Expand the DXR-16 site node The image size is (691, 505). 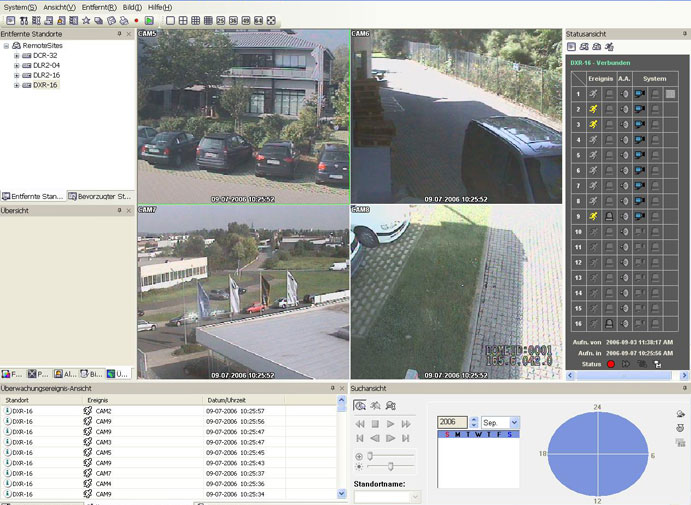point(16,85)
